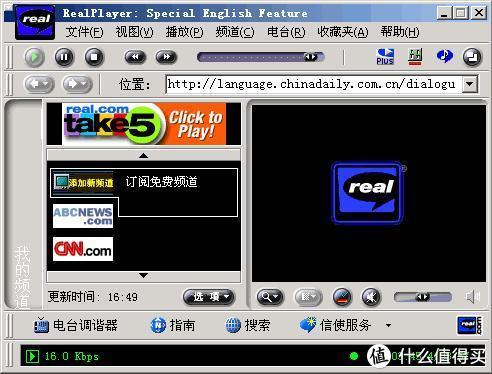Click the compact mode window icon
This screenshot has height=374, width=492.
coord(472,57)
